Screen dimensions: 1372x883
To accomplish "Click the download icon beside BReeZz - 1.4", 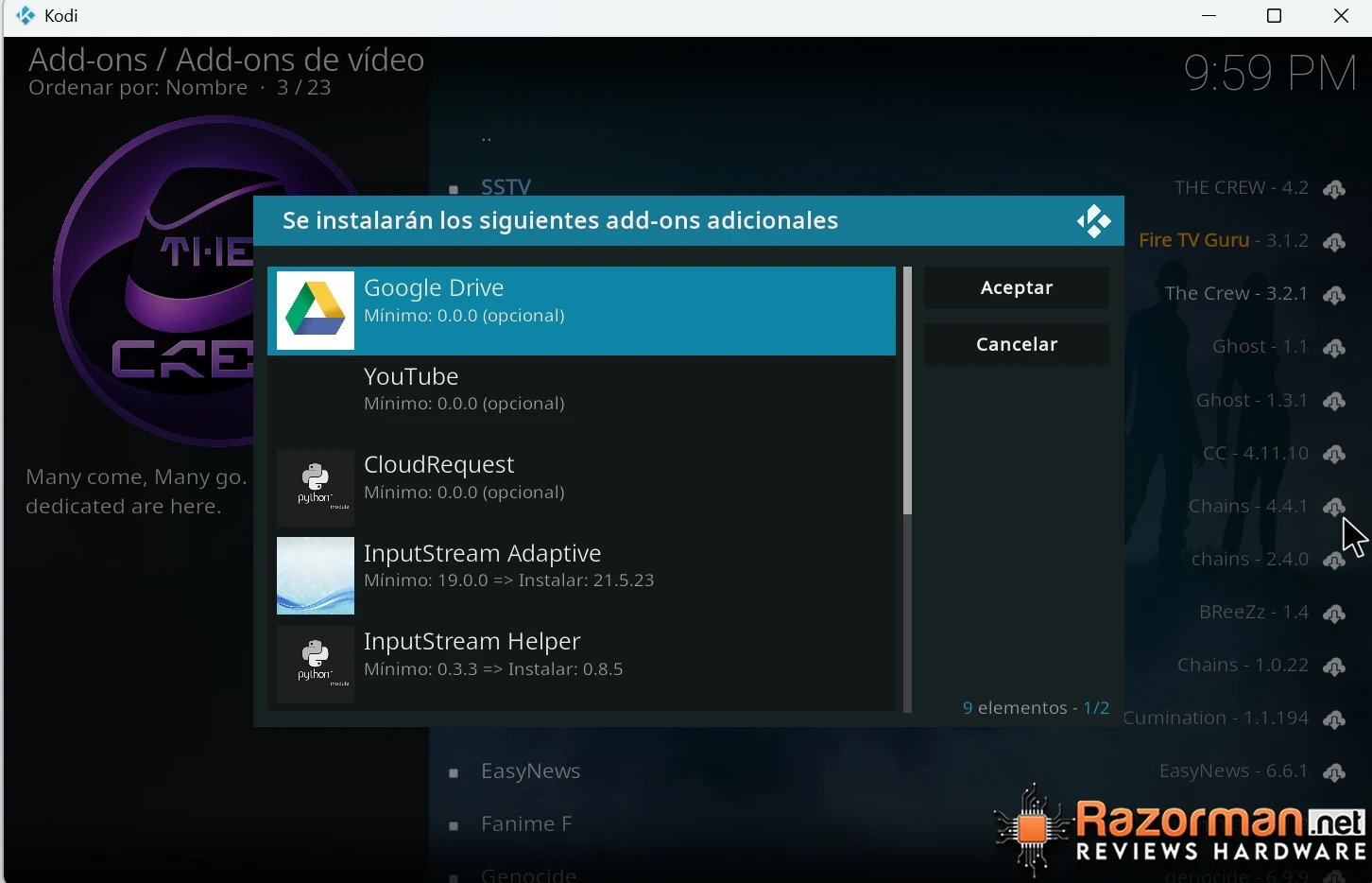I will point(1334,614).
